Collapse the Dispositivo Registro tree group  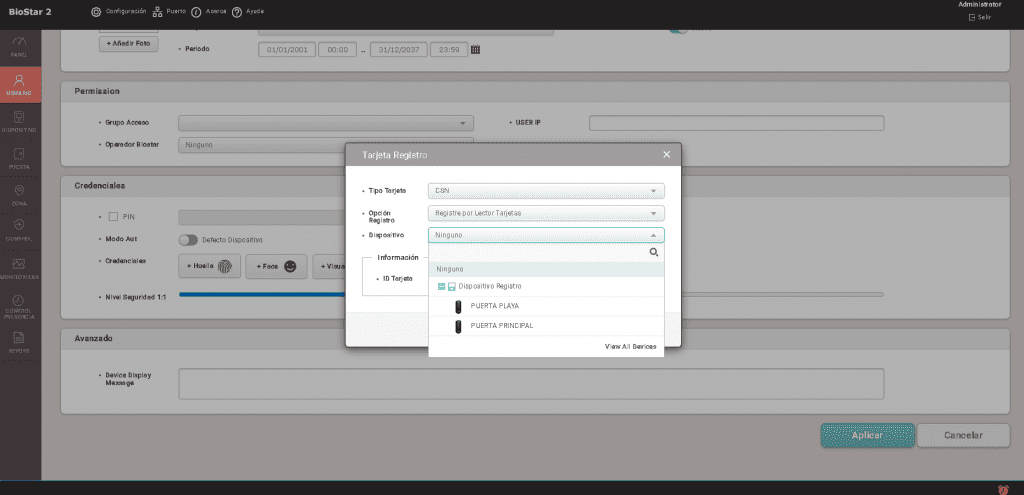[x=441, y=287]
